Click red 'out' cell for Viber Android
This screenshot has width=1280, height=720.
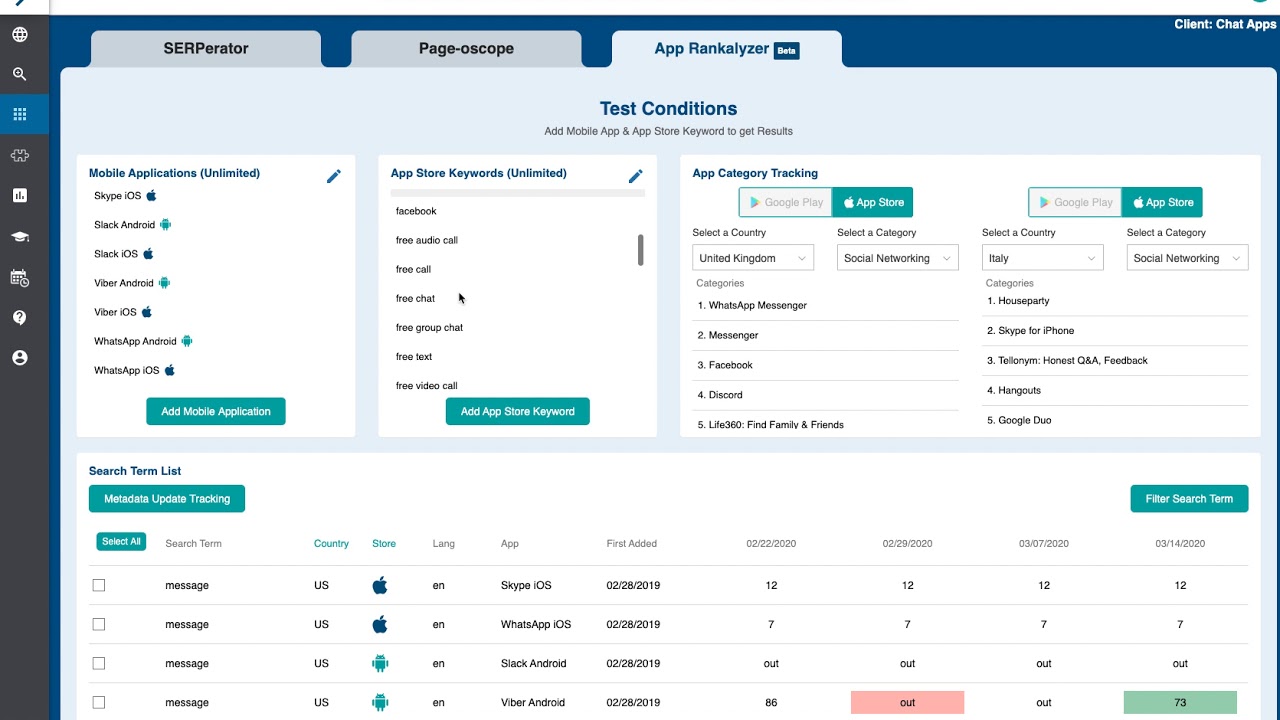pos(907,702)
